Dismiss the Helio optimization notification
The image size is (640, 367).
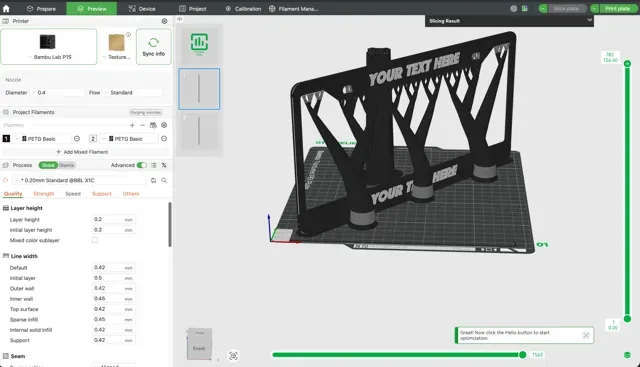(586, 336)
